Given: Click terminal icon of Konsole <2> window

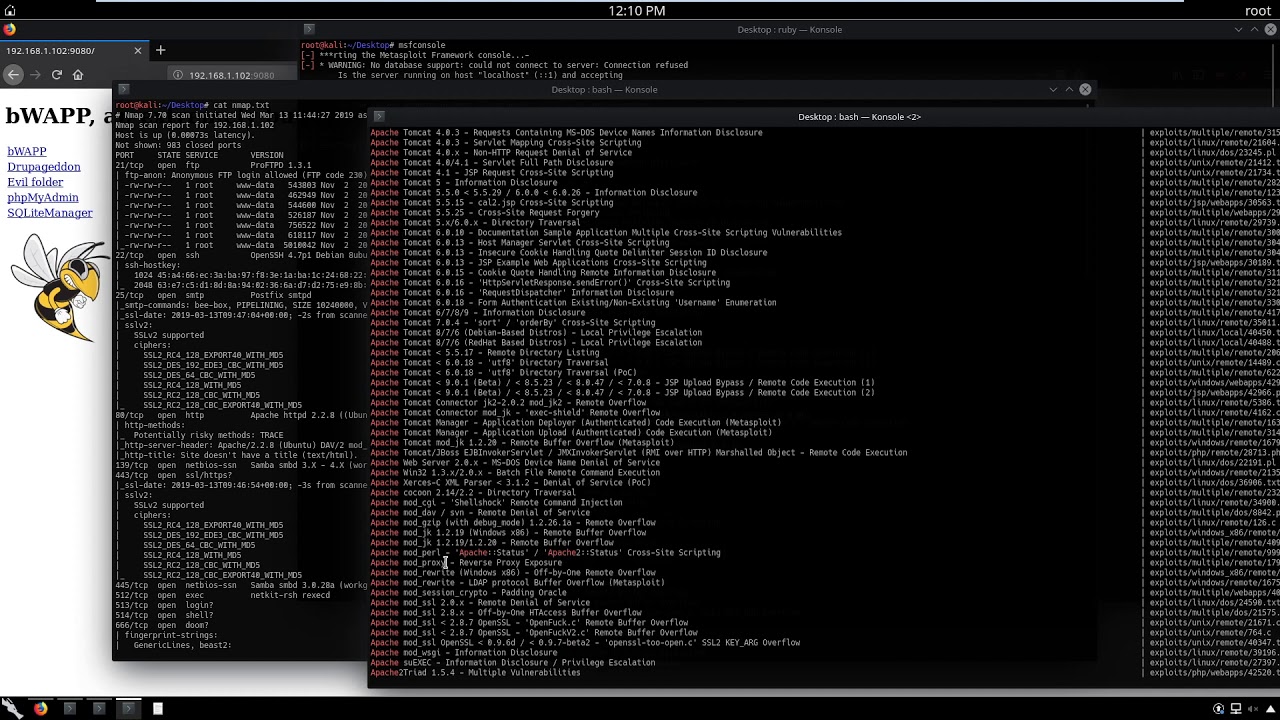Looking at the screenshot, I should coord(377,117).
